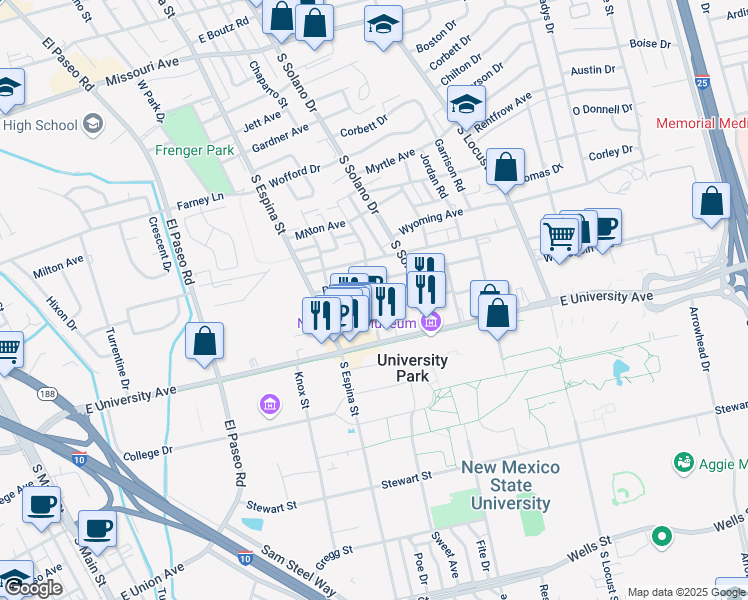Open the Aggie Memorial green marker
This screenshot has width=748, height=600.
click(x=684, y=464)
